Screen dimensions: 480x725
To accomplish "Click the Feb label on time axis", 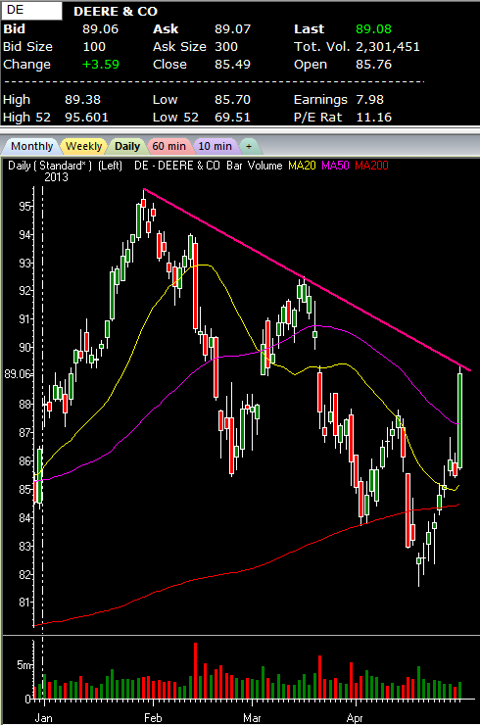I will [153, 718].
